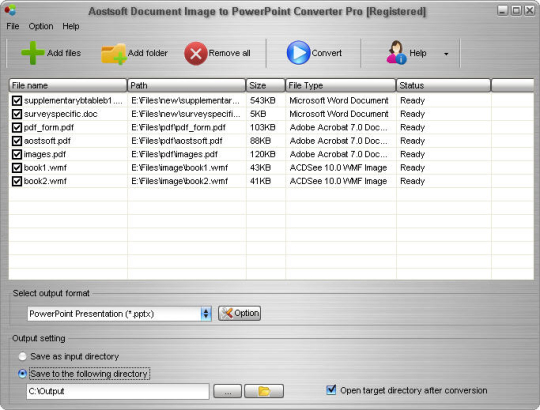Select the surveyspecific.doc file name
This screenshot has width=540, height=410.
pyautogui.click(x=61, y=114)
